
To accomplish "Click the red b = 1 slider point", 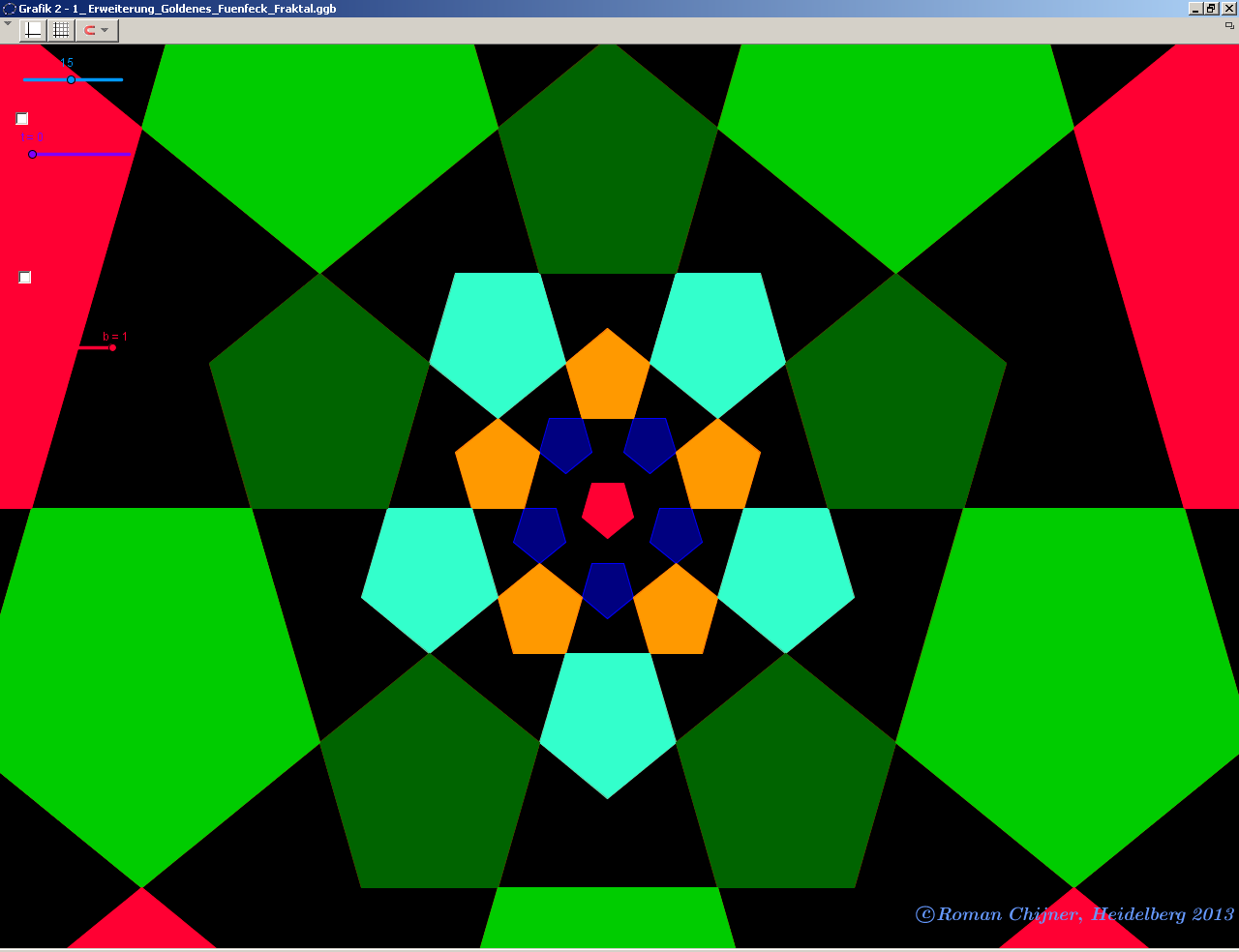I will tap(112, 347).
